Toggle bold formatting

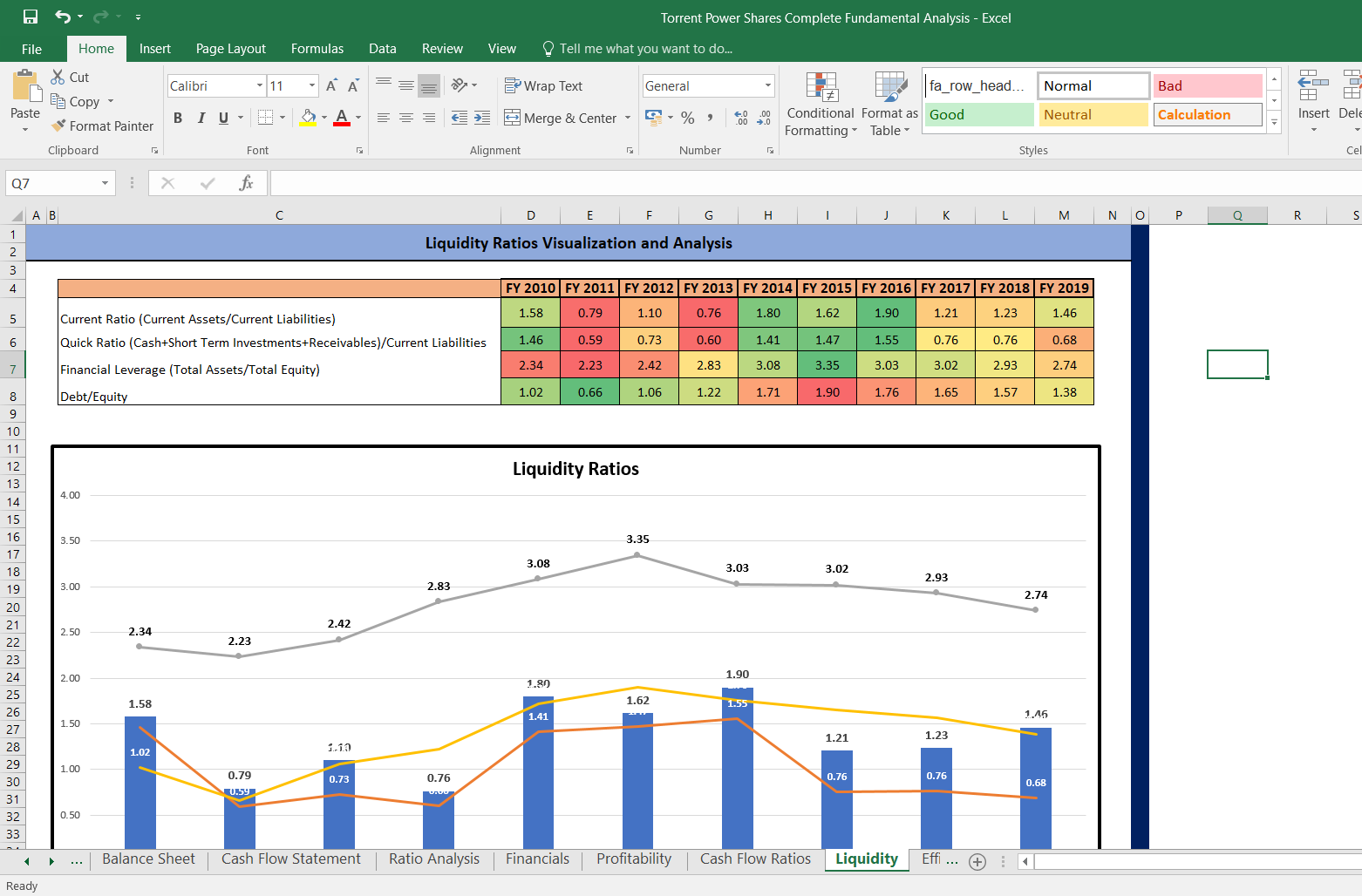pyautogui.click(x=178, y=118)
